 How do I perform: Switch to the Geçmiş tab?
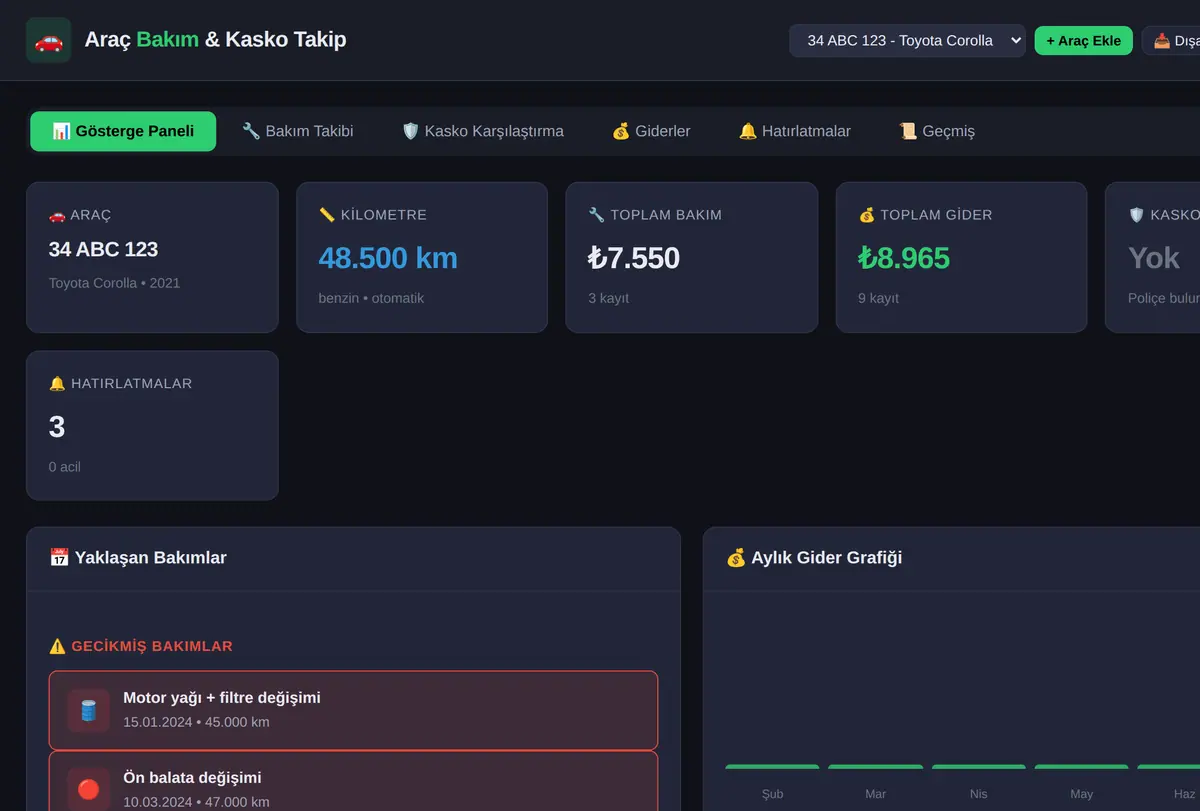click(937, 131)
